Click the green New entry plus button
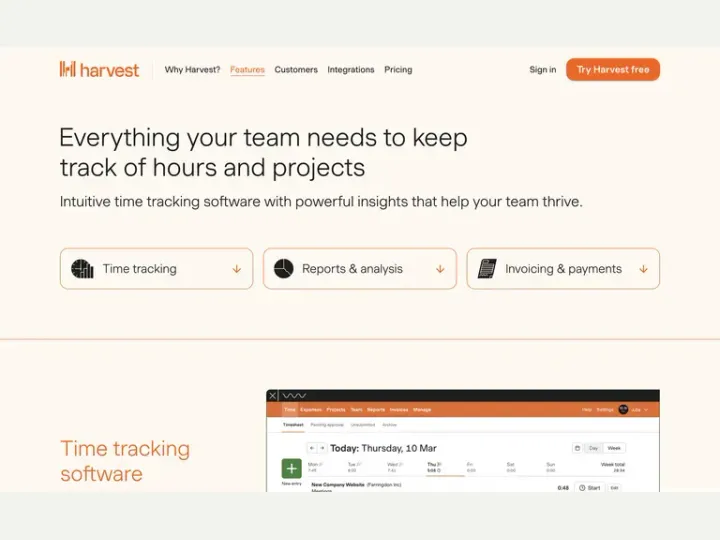The width and height of the screenshot is (720, 540). [292, 468]
